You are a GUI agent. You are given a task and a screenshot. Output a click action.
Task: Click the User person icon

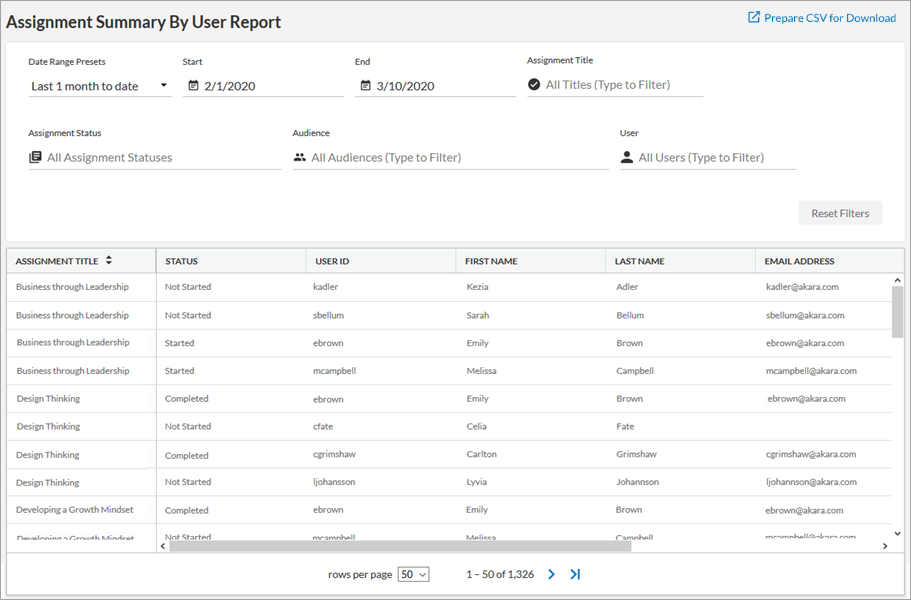tap(627, 157)
